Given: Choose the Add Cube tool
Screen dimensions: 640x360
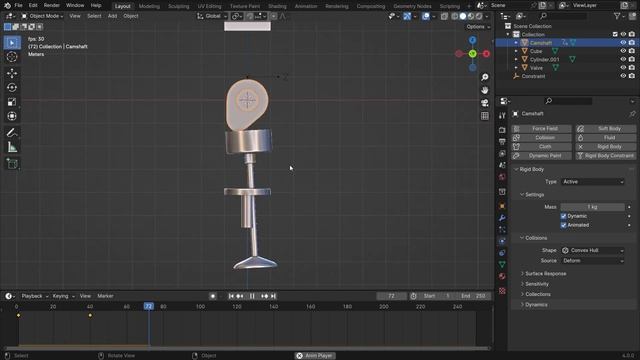Looking at the screenshot, I should click(x=12, y=164).
